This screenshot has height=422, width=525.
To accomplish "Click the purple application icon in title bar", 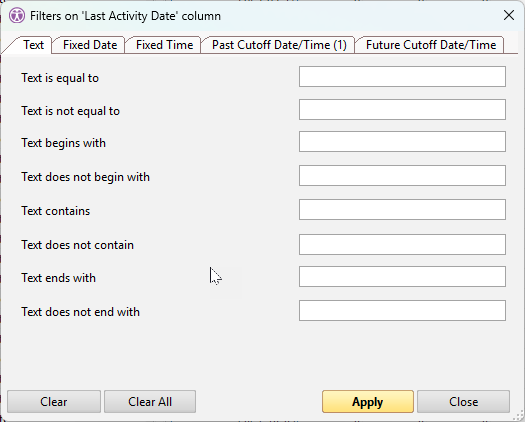I will click(17, 15).
